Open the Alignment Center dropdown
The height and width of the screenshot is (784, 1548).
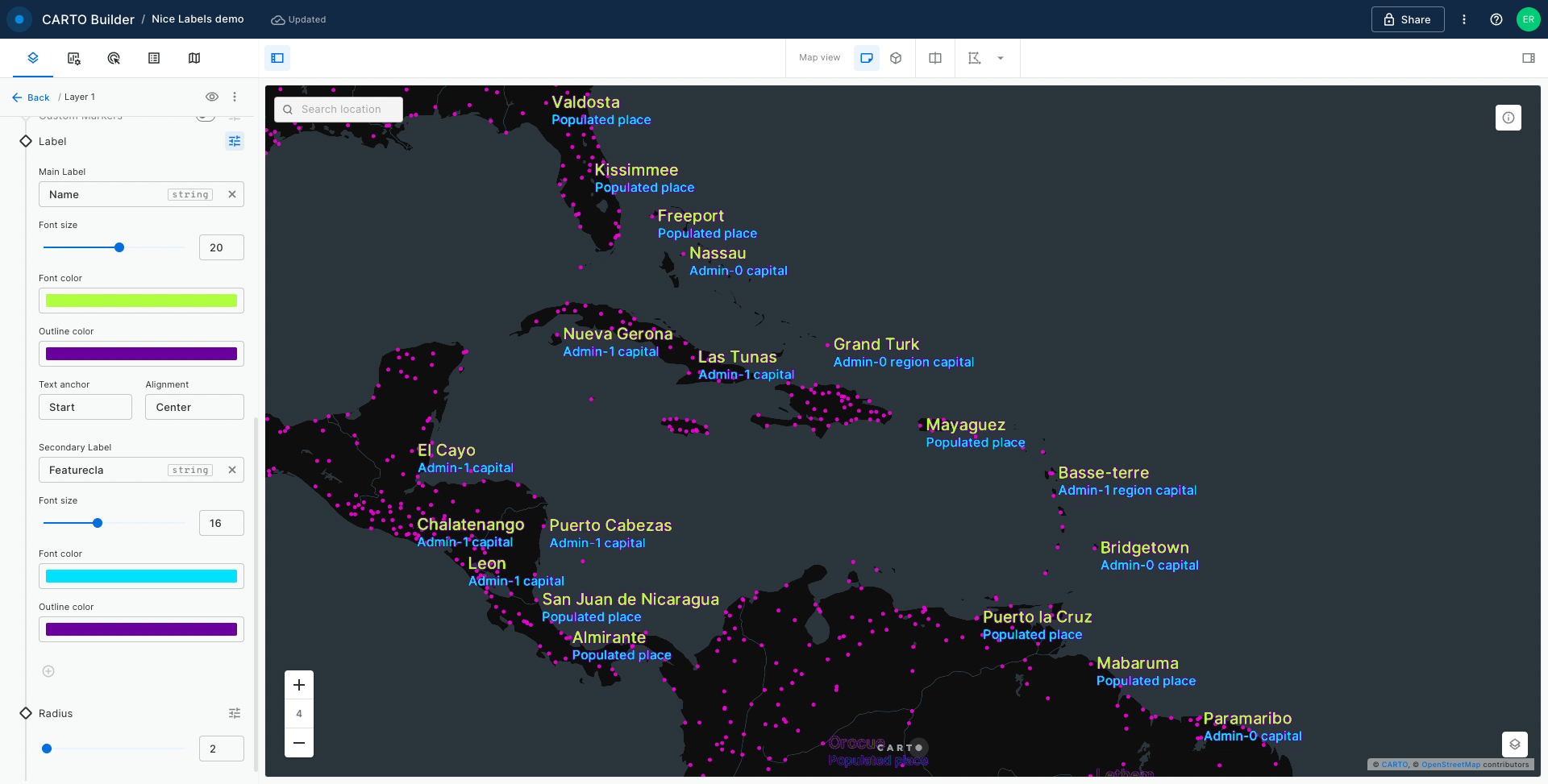(194, 407)
